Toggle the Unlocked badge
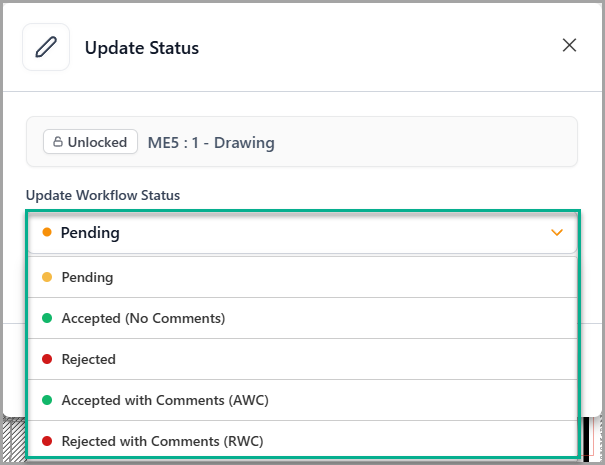This screenshot has height=465, width=605. [90, 142]
